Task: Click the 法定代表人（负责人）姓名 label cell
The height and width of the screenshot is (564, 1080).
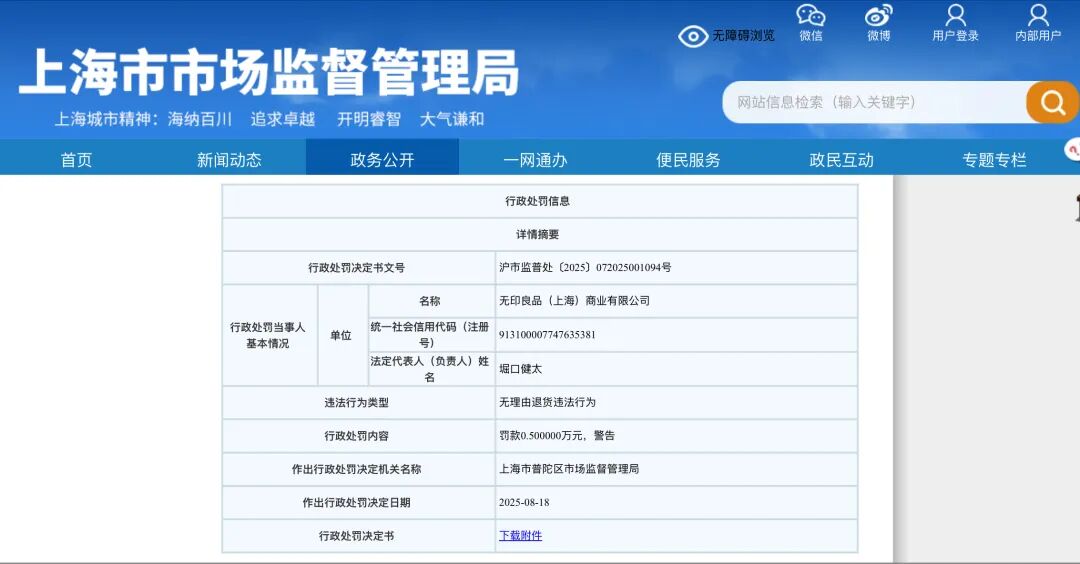Action: tap(430, 369)
